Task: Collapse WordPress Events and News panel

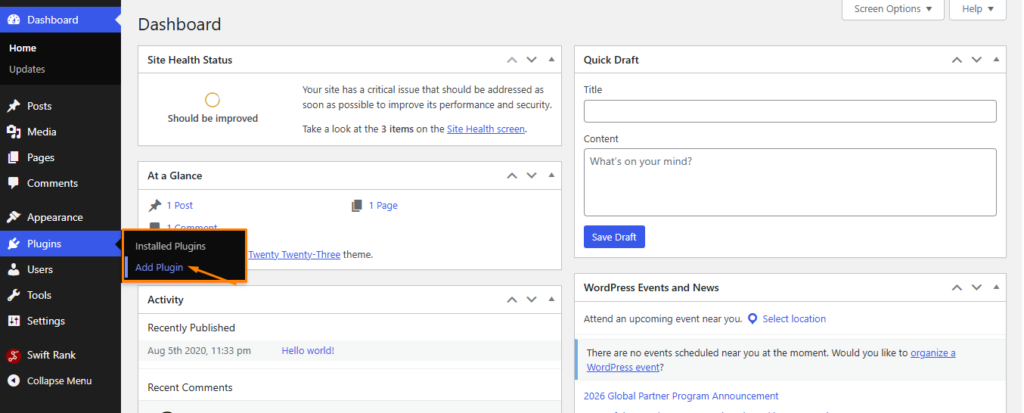Action: [x=996, y=288]
